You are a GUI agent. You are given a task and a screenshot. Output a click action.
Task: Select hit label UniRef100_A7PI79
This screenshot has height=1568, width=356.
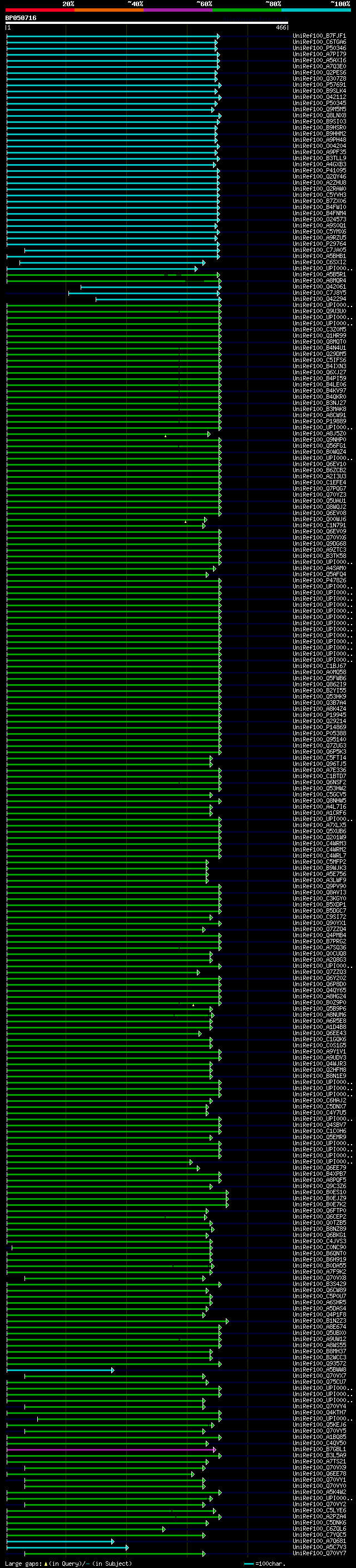pos(319,54)
